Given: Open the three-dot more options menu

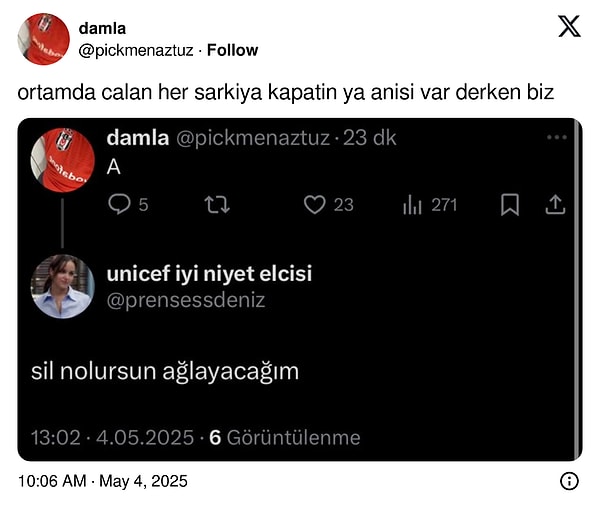Looking at the screenshot, I should (556, 137).
